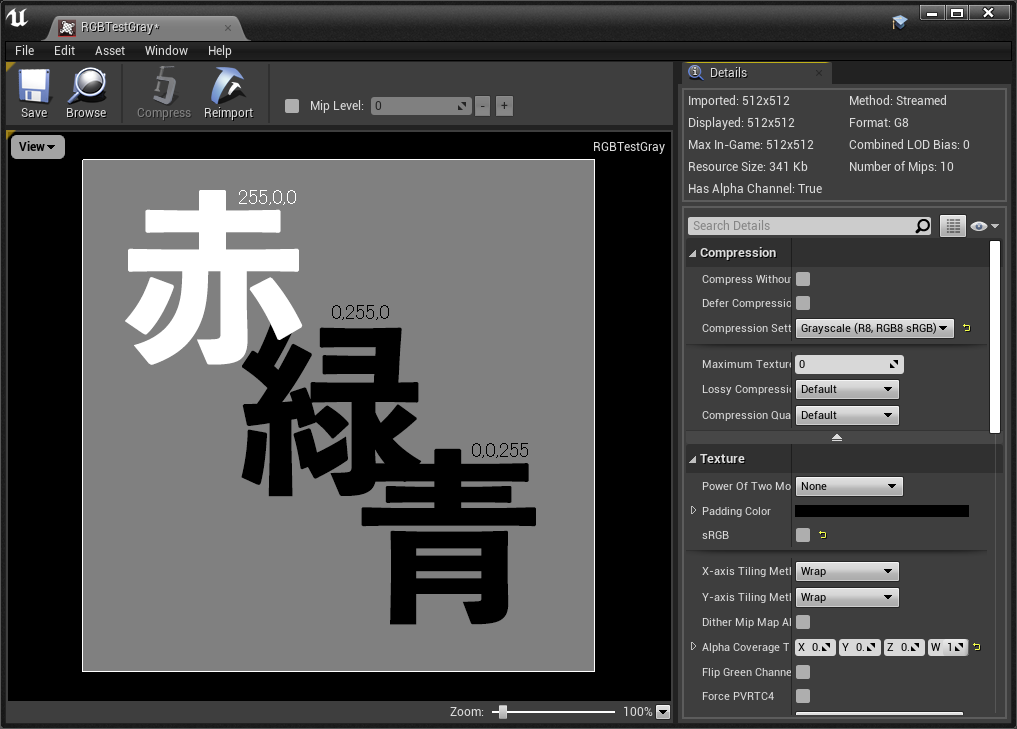Toggle Compress Without Alpha checkbox
The height and width of the screenshot is (729, 1017).
point(803,279)
